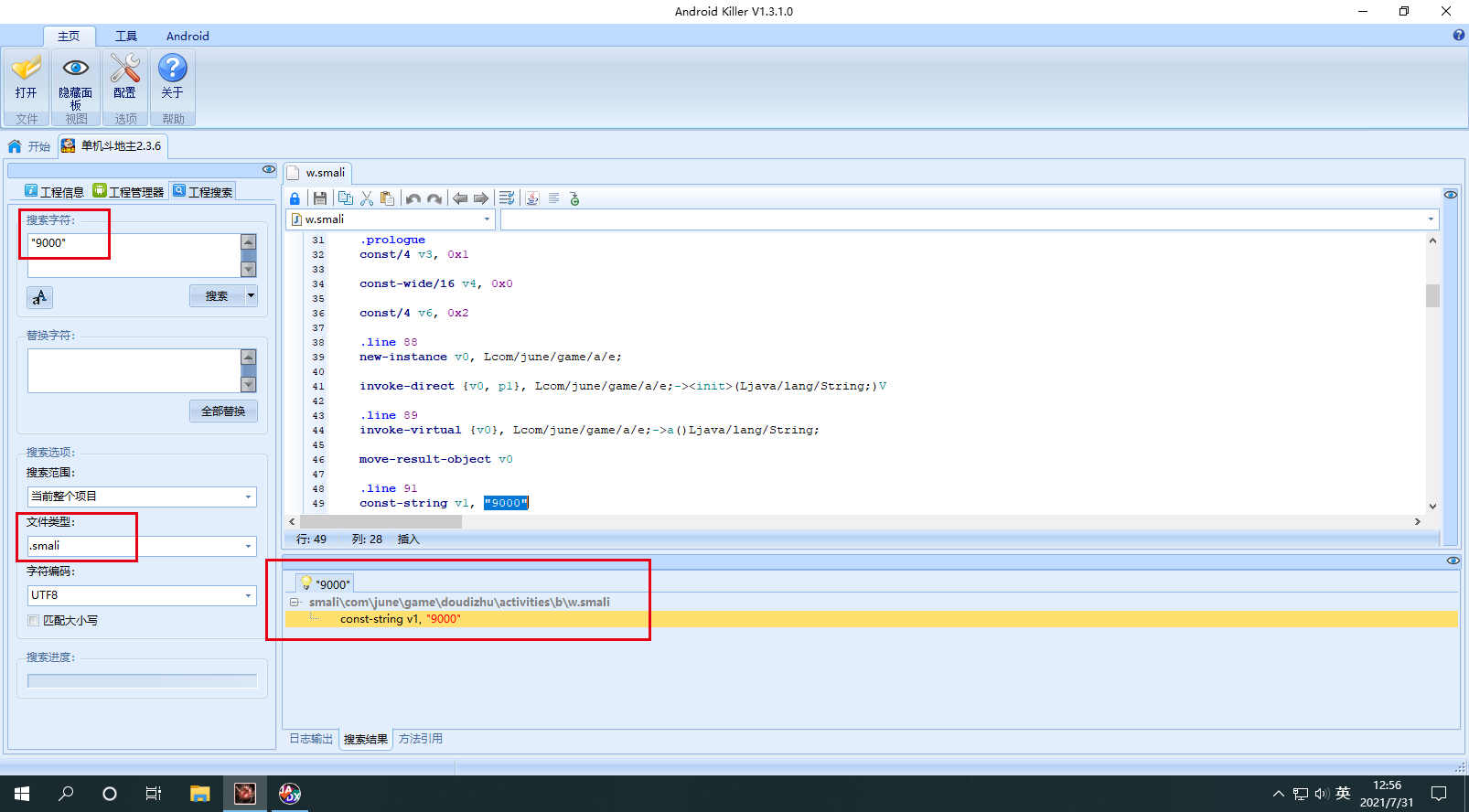Toggle left panel eye visibility icon
The image size is (1469, 812).
pos(269,169)
